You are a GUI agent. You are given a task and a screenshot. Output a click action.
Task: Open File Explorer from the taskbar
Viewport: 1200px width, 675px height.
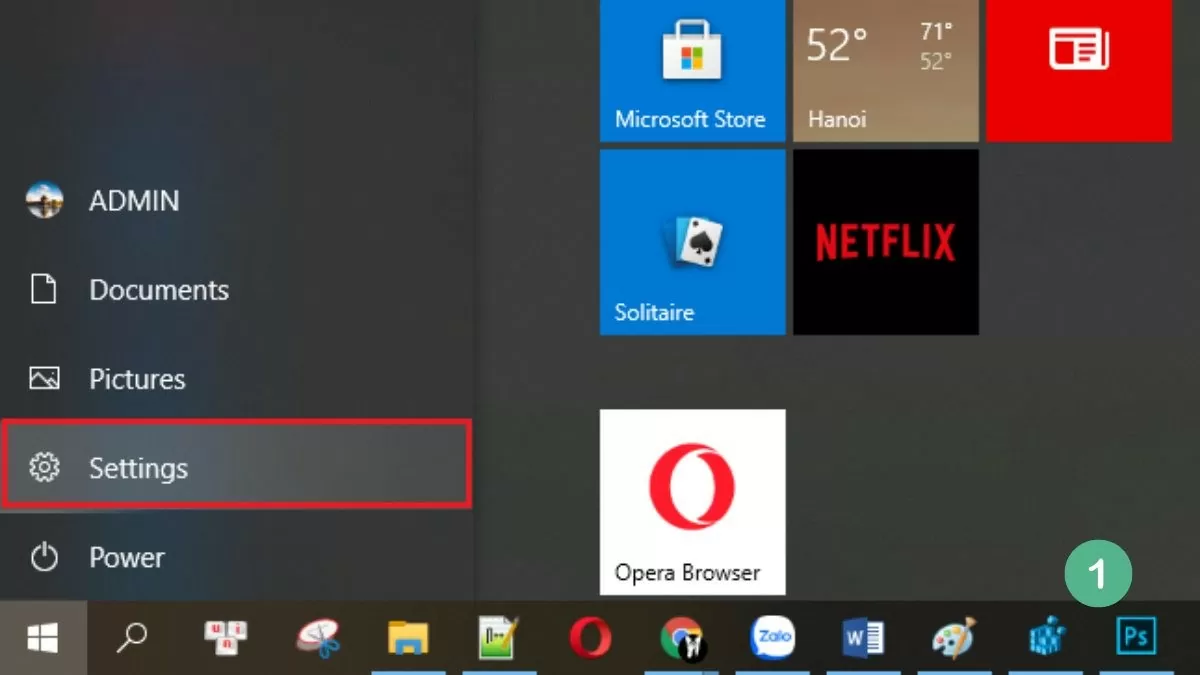pyautogui.click(x=409, y=637)
